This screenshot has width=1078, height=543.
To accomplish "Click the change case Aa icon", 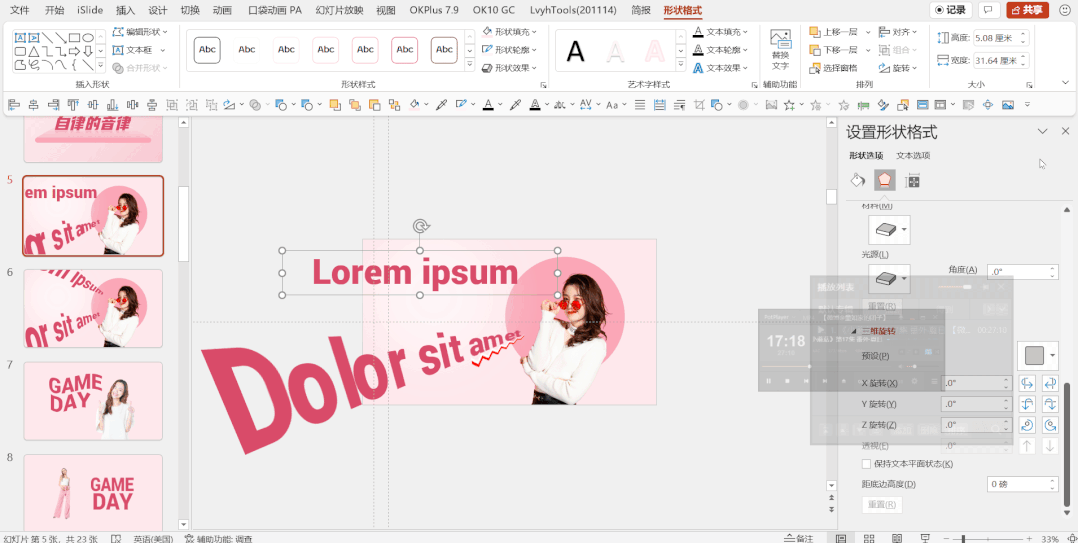I will pos(611,105).
